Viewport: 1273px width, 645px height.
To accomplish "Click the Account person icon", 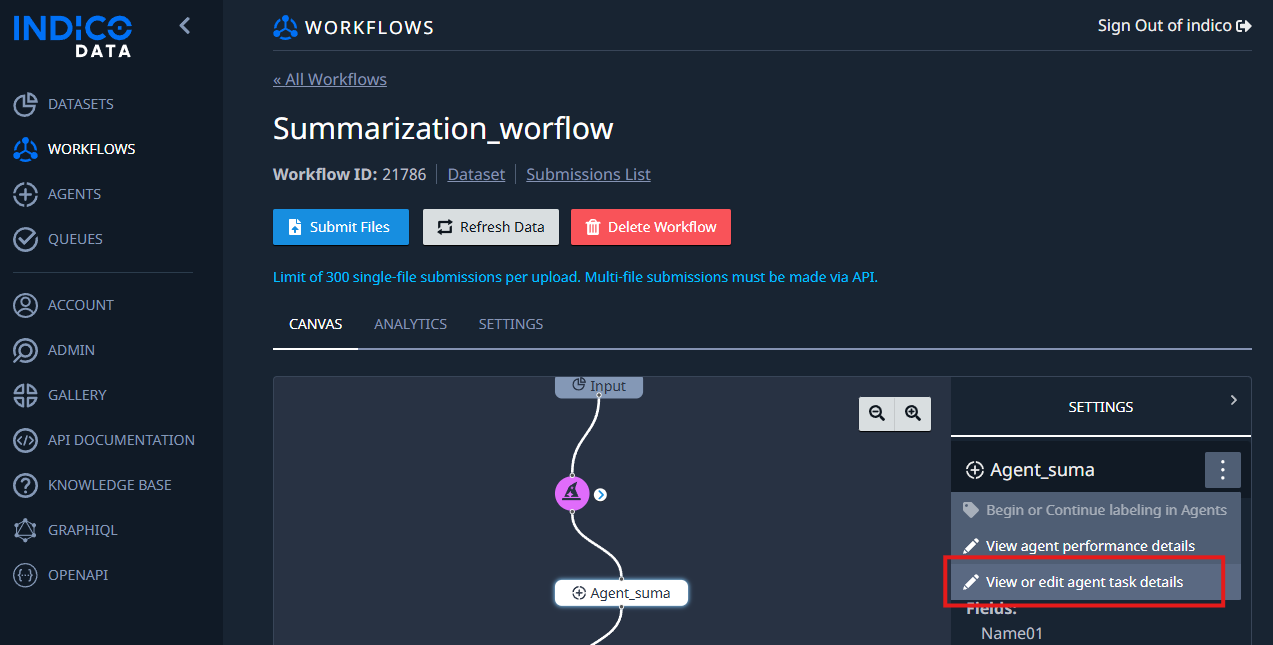I will [25, 305].
